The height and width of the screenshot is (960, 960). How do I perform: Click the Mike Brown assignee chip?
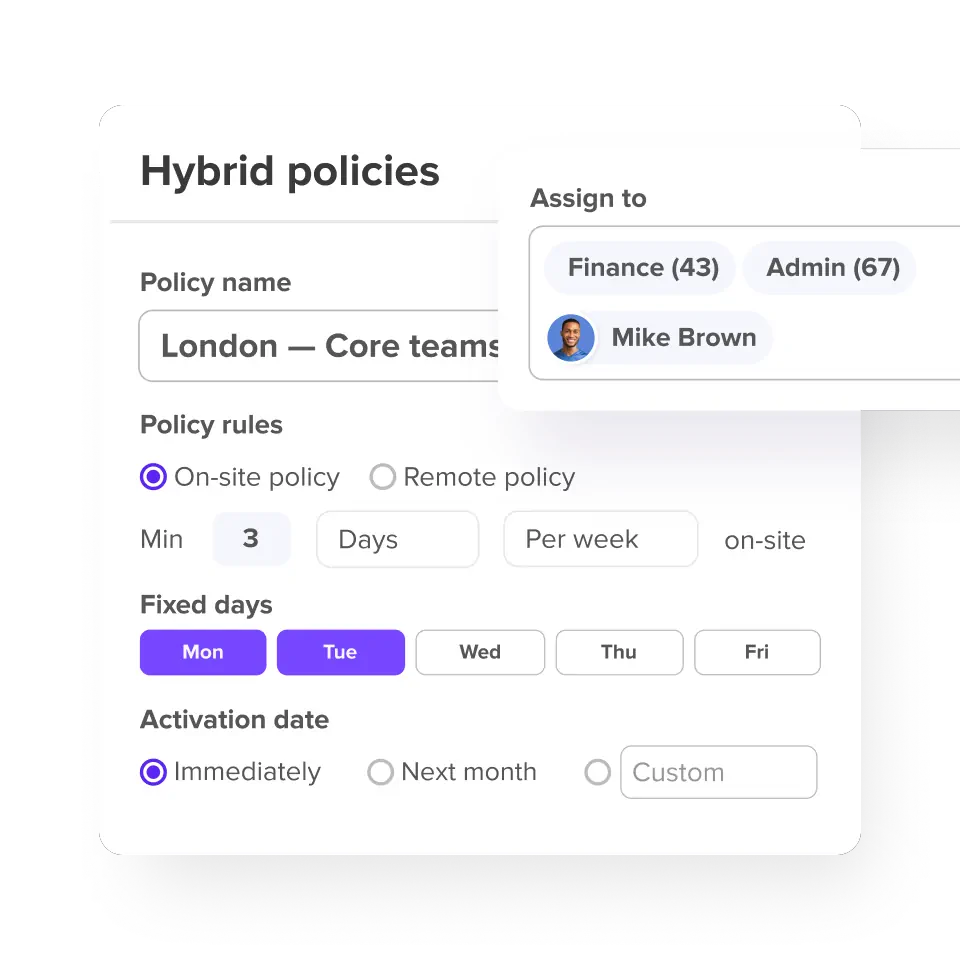(659, 338)
